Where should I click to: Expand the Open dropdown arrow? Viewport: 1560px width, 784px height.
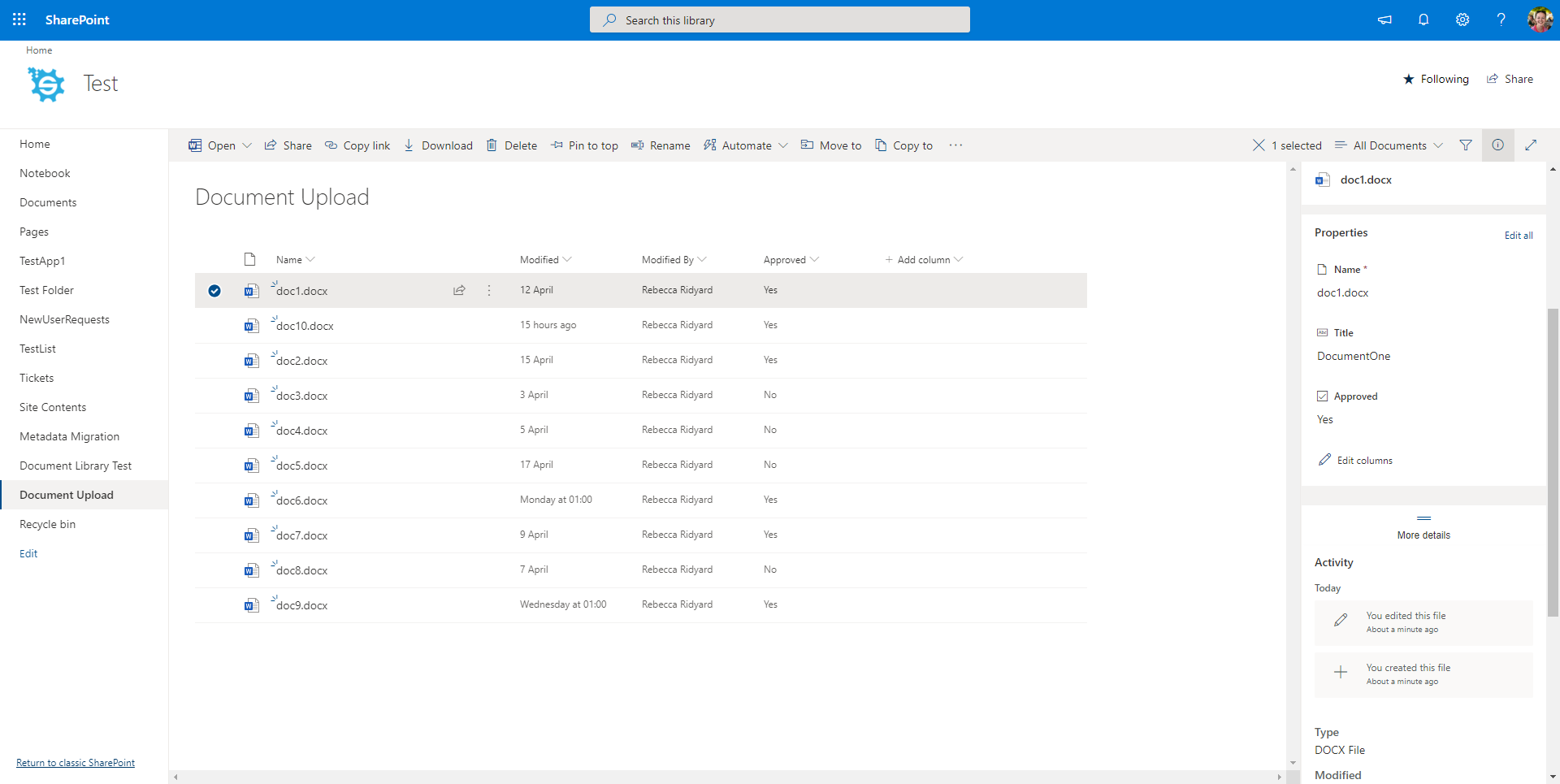pyautogui.click(x=247, y=145)
